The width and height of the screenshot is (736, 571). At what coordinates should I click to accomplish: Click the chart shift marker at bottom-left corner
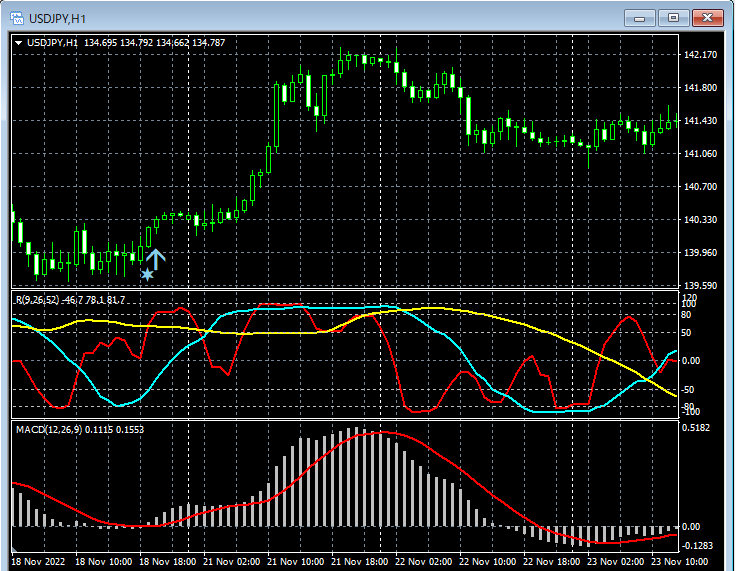pyautogui.click(x=14, y=548)
